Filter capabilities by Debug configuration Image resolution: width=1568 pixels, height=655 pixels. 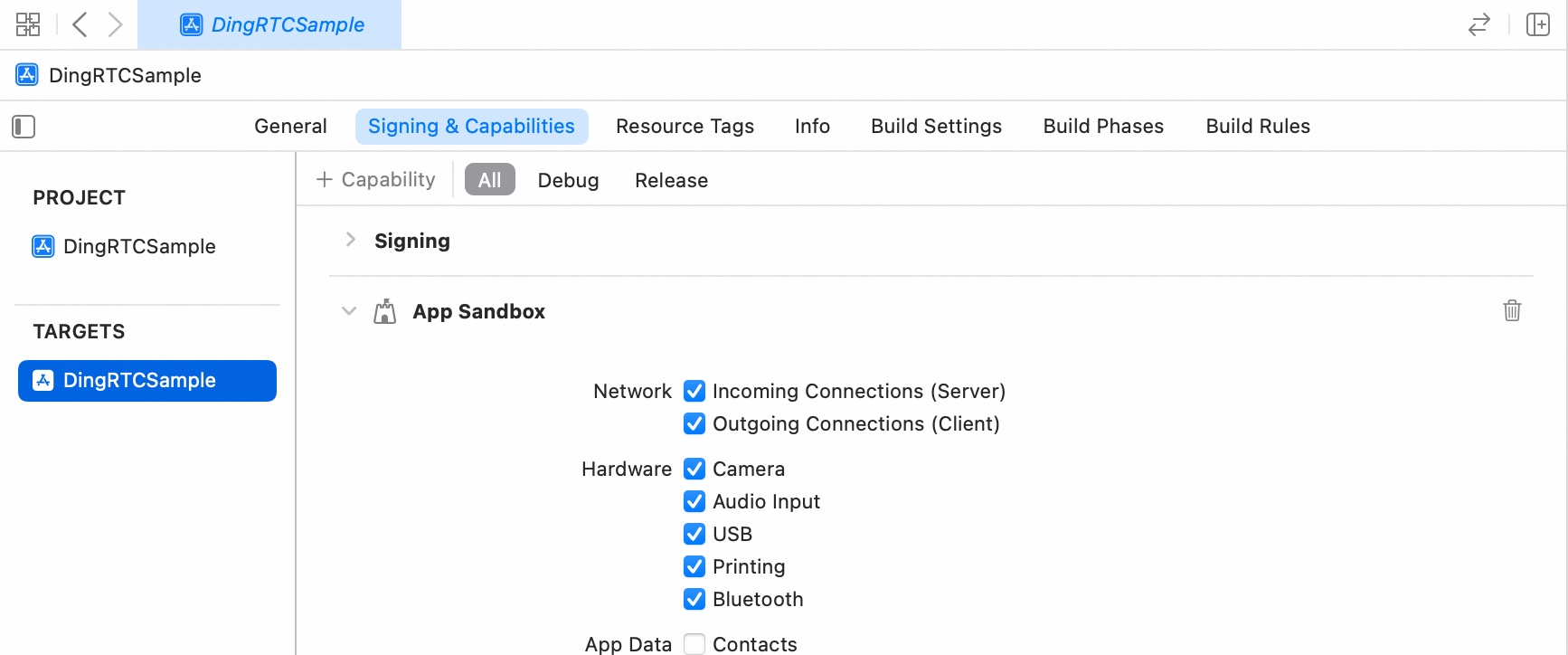click(568, 180)
